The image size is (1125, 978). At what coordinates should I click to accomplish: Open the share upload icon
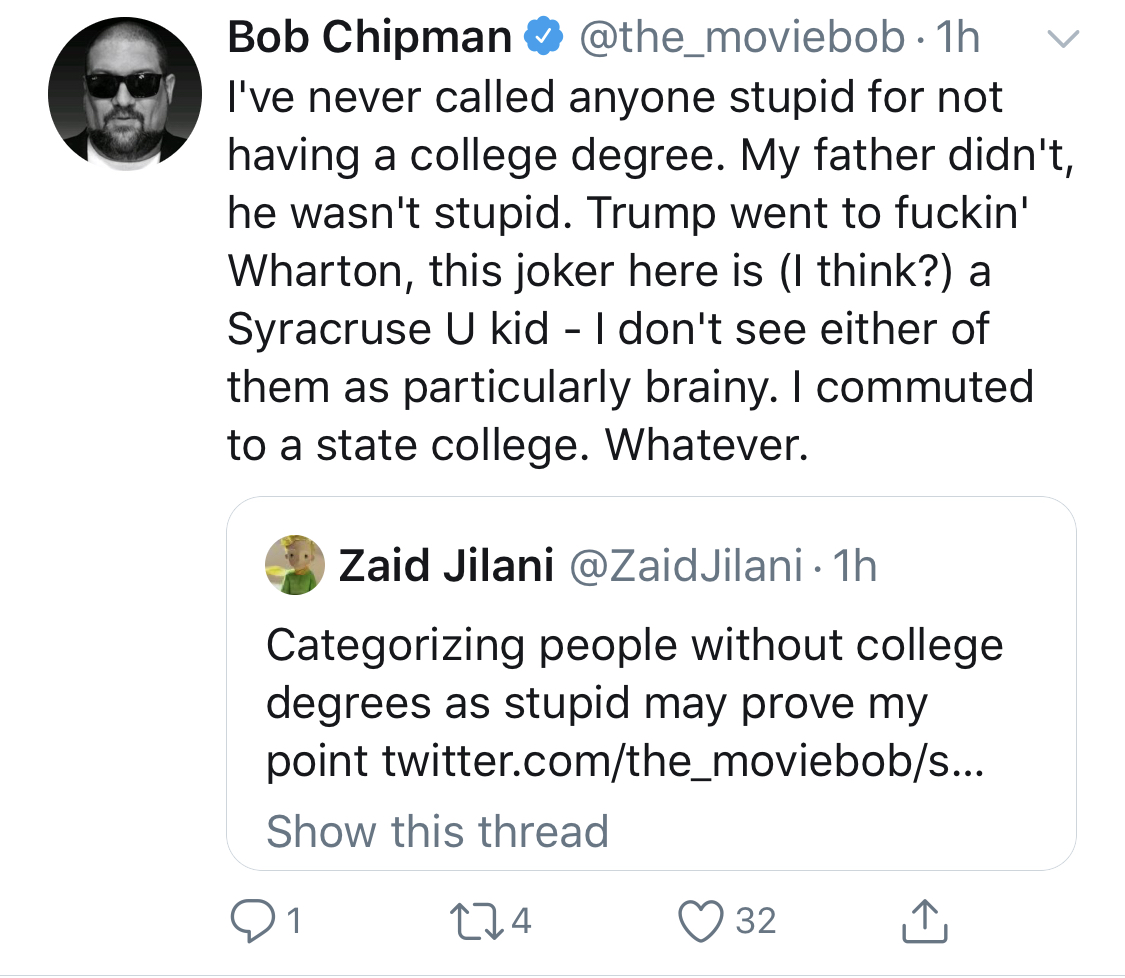tap(924, 920)
